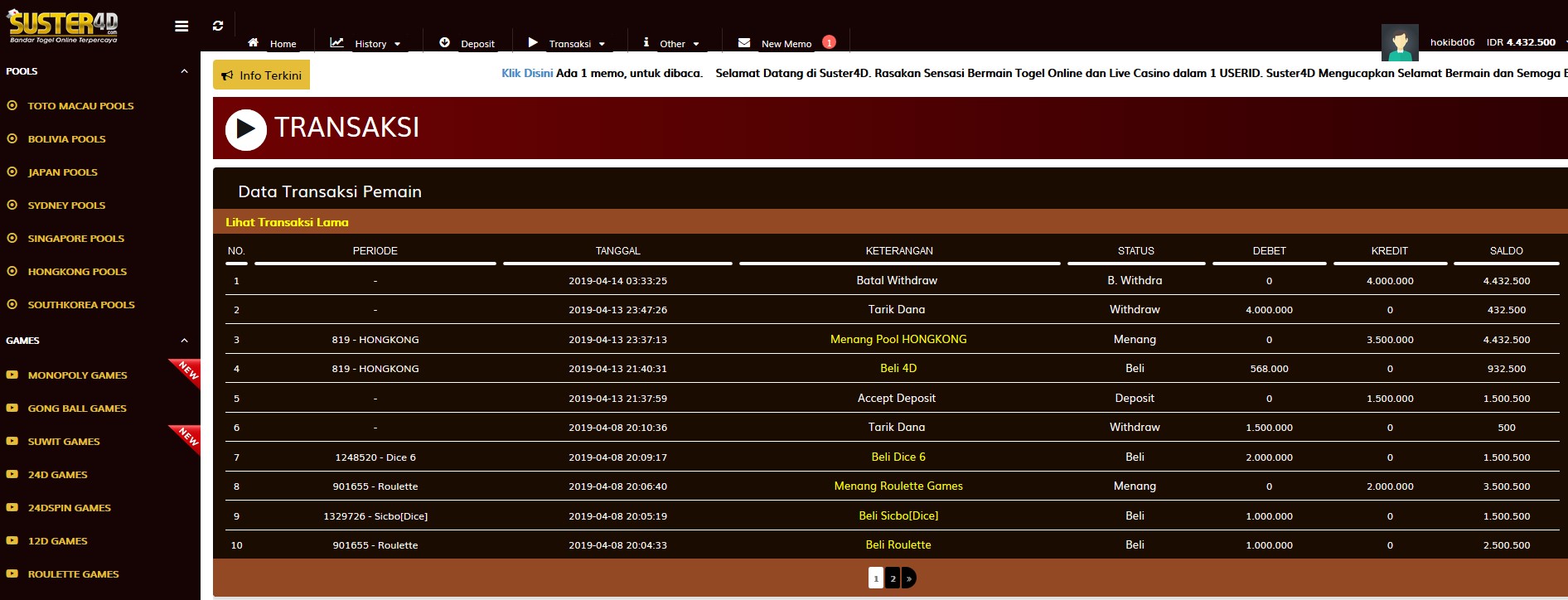Screen dimensions: 1568x600
Task: Click the Suster4D logo
Action: coord(63,27)
